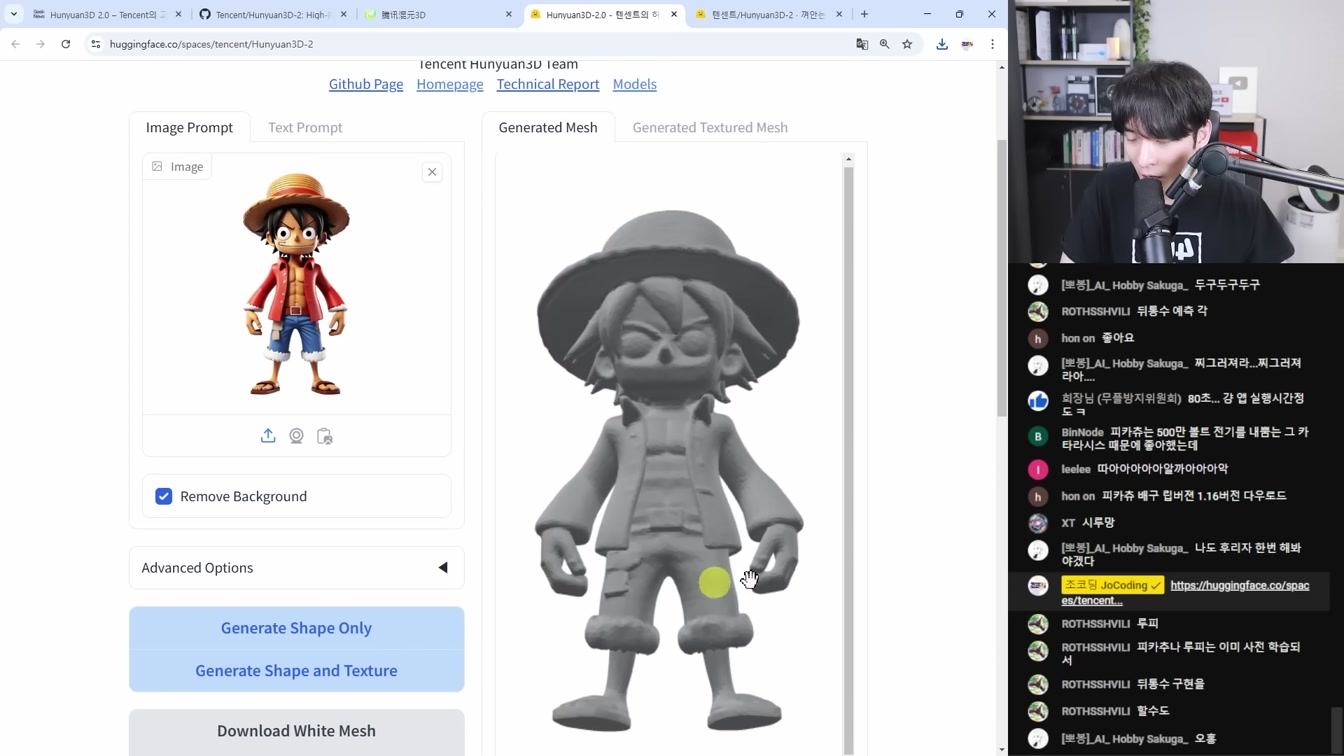Open the Generated Textured Mesh tab

710,127
